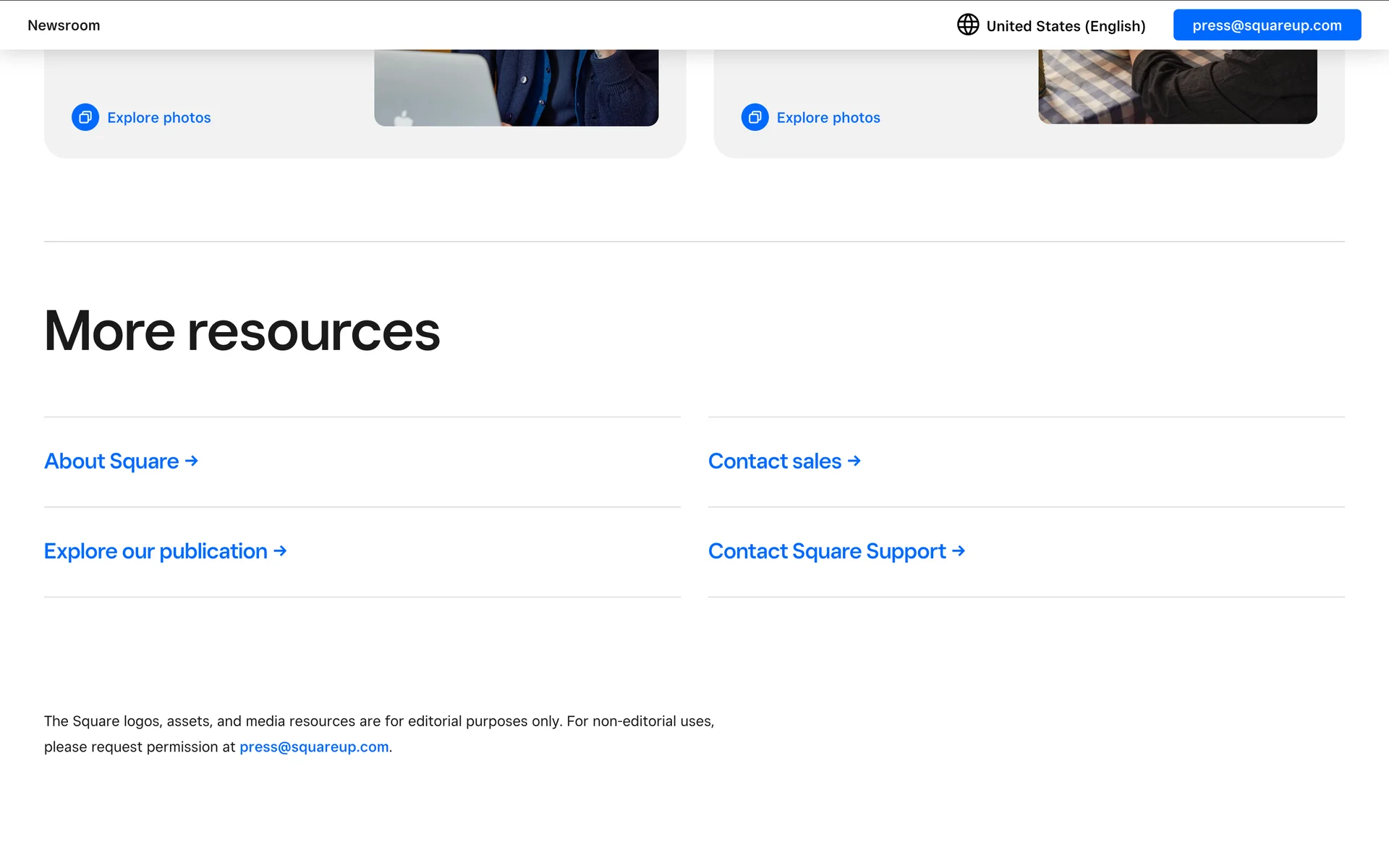Click left card's Explore photos icon
The width and height of the screenshot is (1389, 868).
click(85, 117)
